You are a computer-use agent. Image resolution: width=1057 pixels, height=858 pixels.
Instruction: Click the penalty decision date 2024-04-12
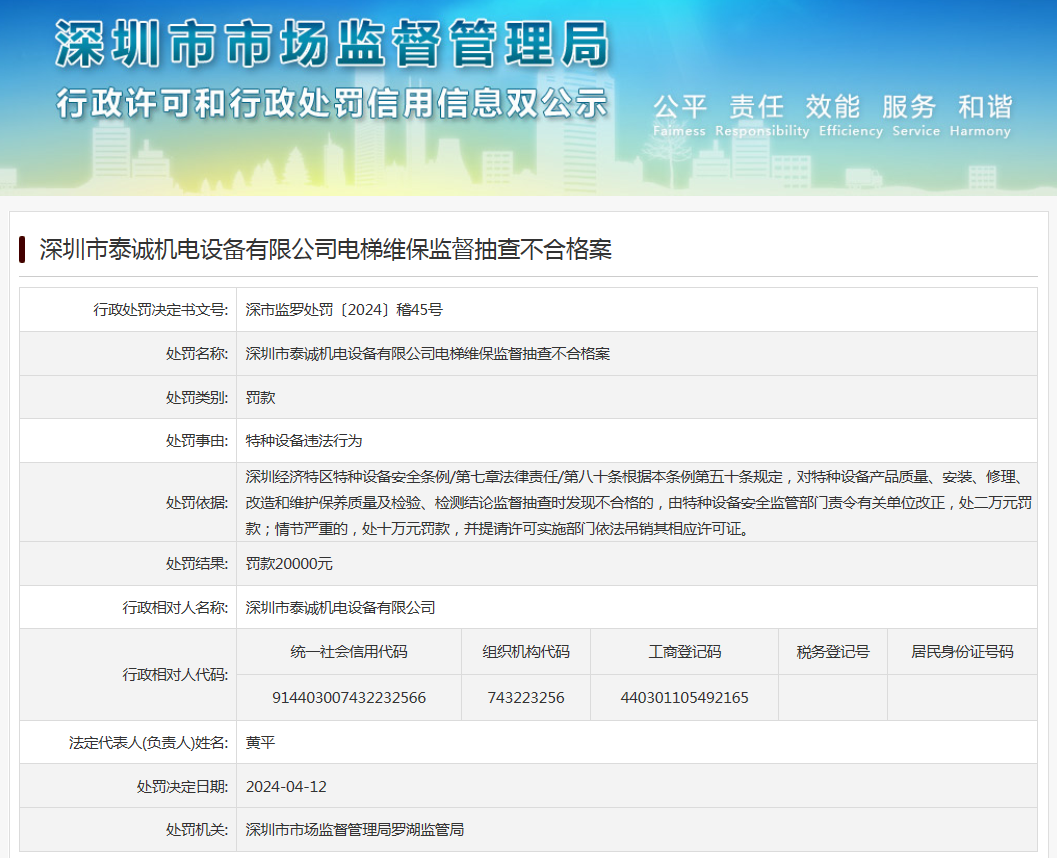tap(286, 786)
